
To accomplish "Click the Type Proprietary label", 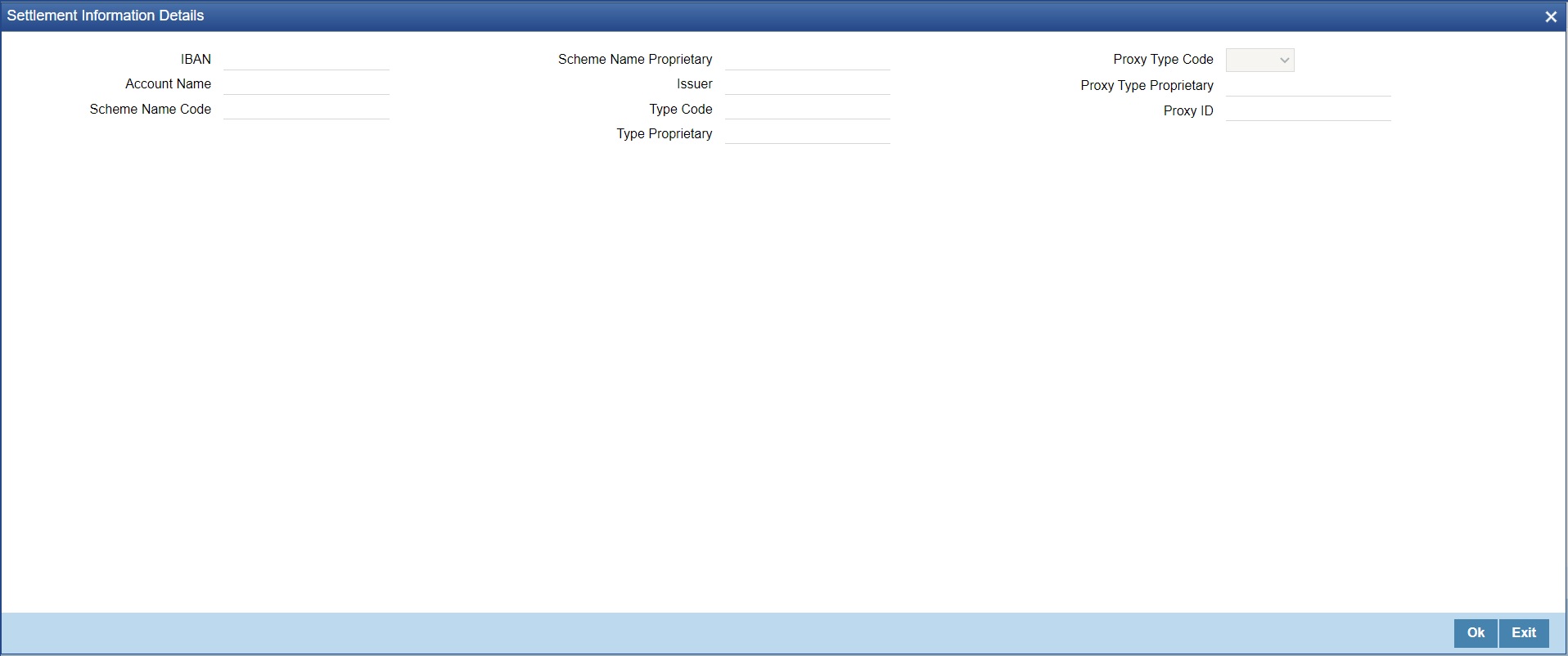I will 665,133.
